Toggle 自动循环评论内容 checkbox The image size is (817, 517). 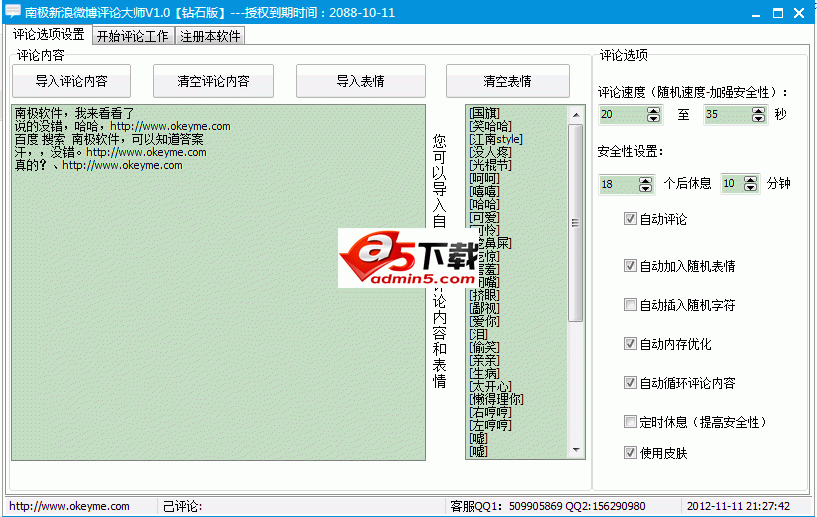(630, 383)
